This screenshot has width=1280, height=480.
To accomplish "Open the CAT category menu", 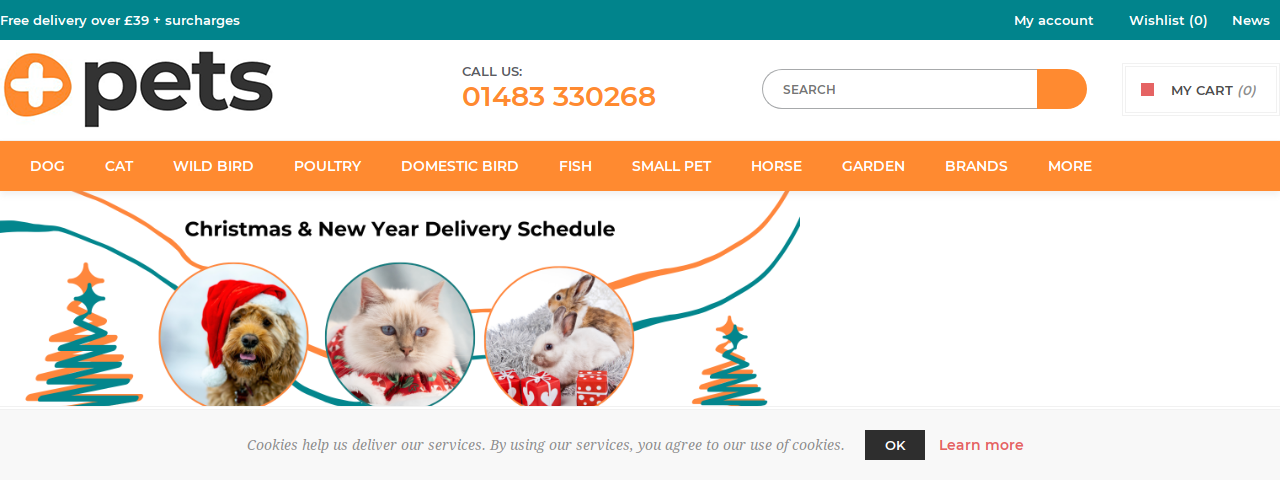I will [x=119, y=166].
